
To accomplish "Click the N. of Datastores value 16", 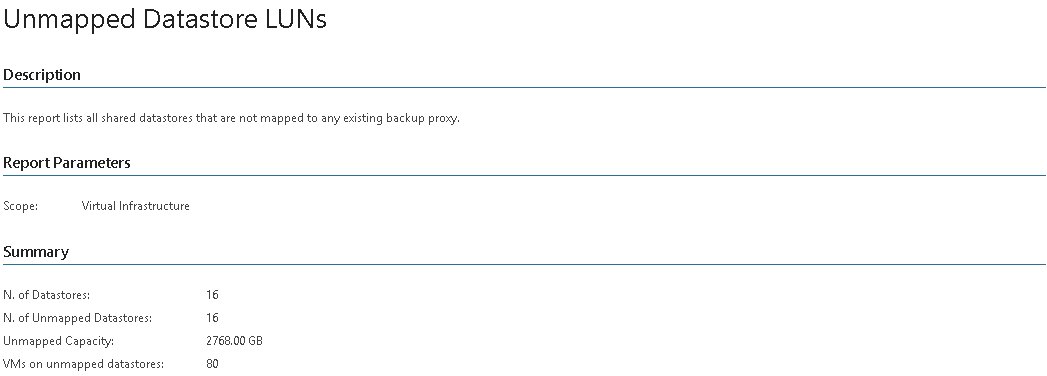I will 212,295.
